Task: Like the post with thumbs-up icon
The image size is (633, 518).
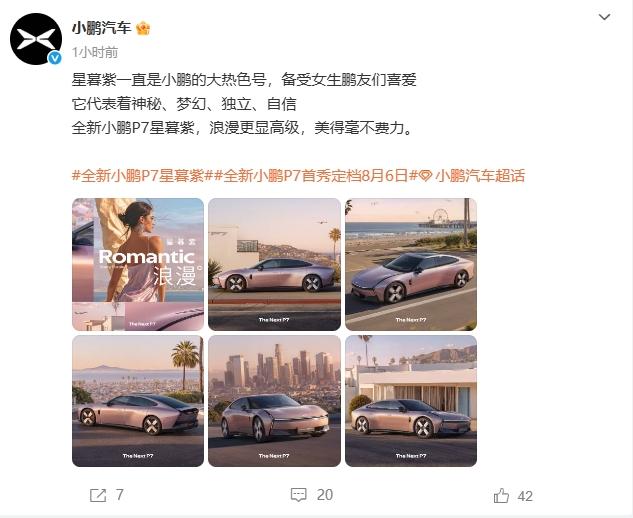Action: [x=501, y=495]
